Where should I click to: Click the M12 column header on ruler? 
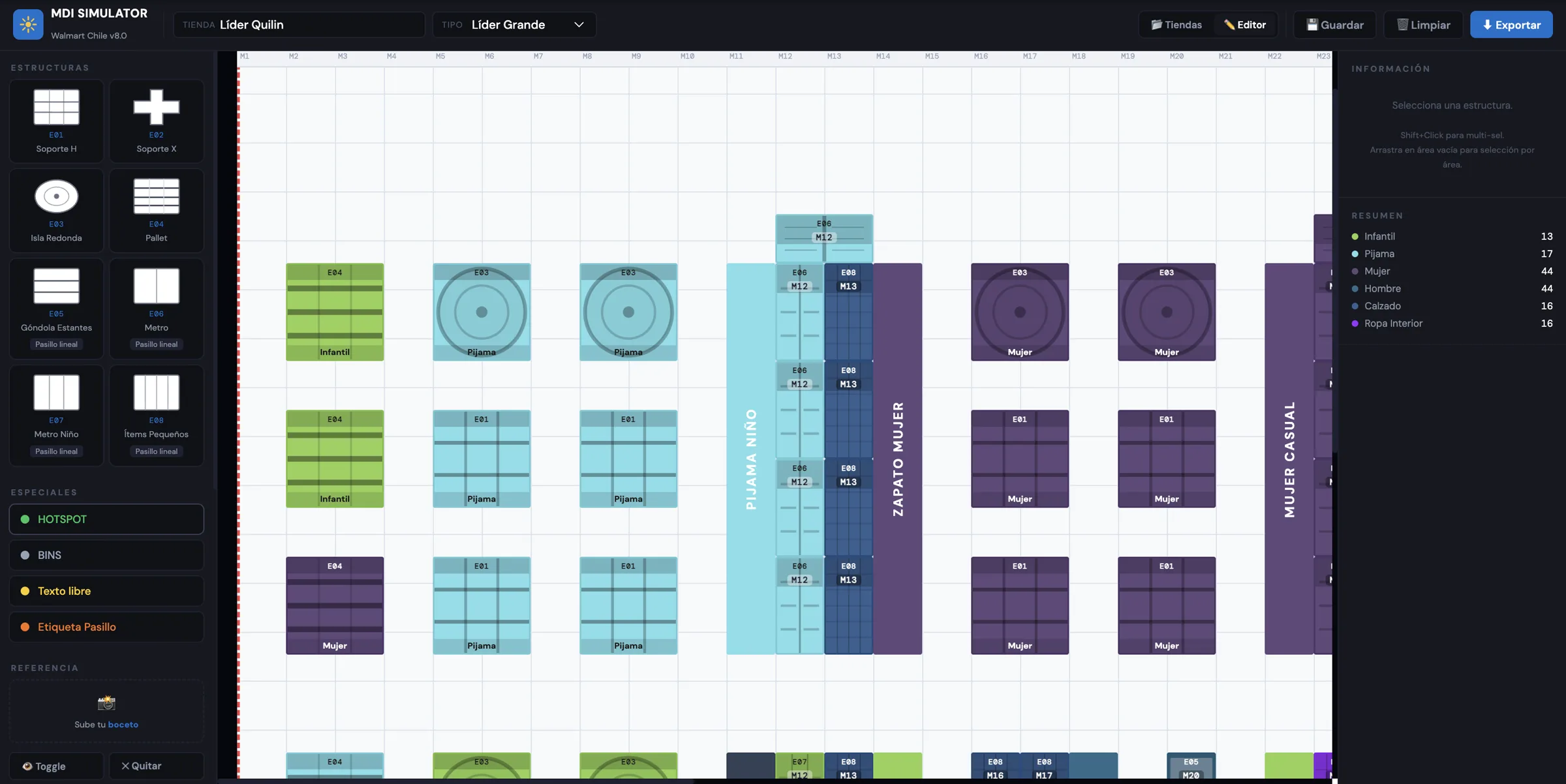coord(785,57)
